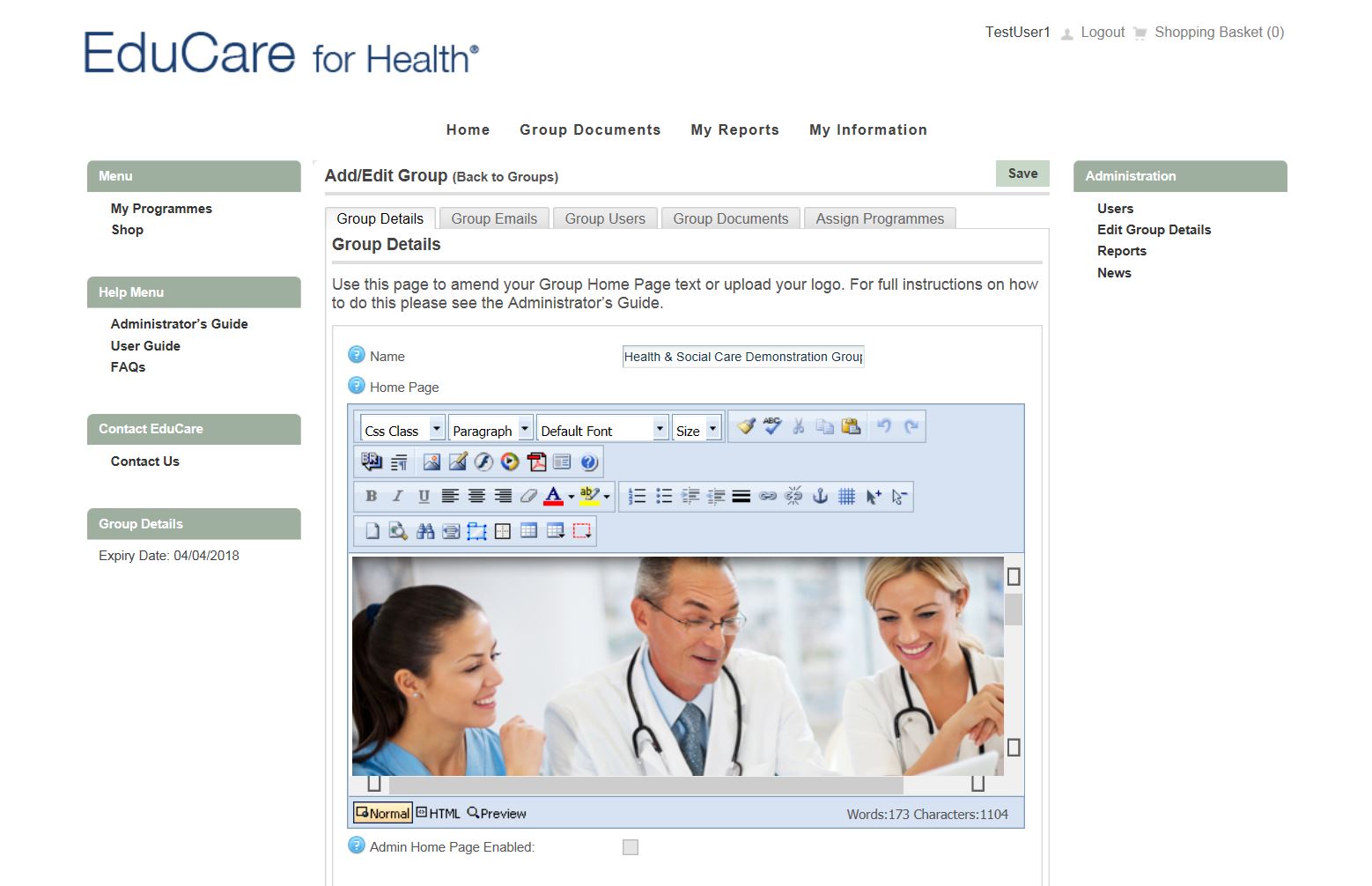
Task: Insert a bulleted list
Action: pos(664,496)
